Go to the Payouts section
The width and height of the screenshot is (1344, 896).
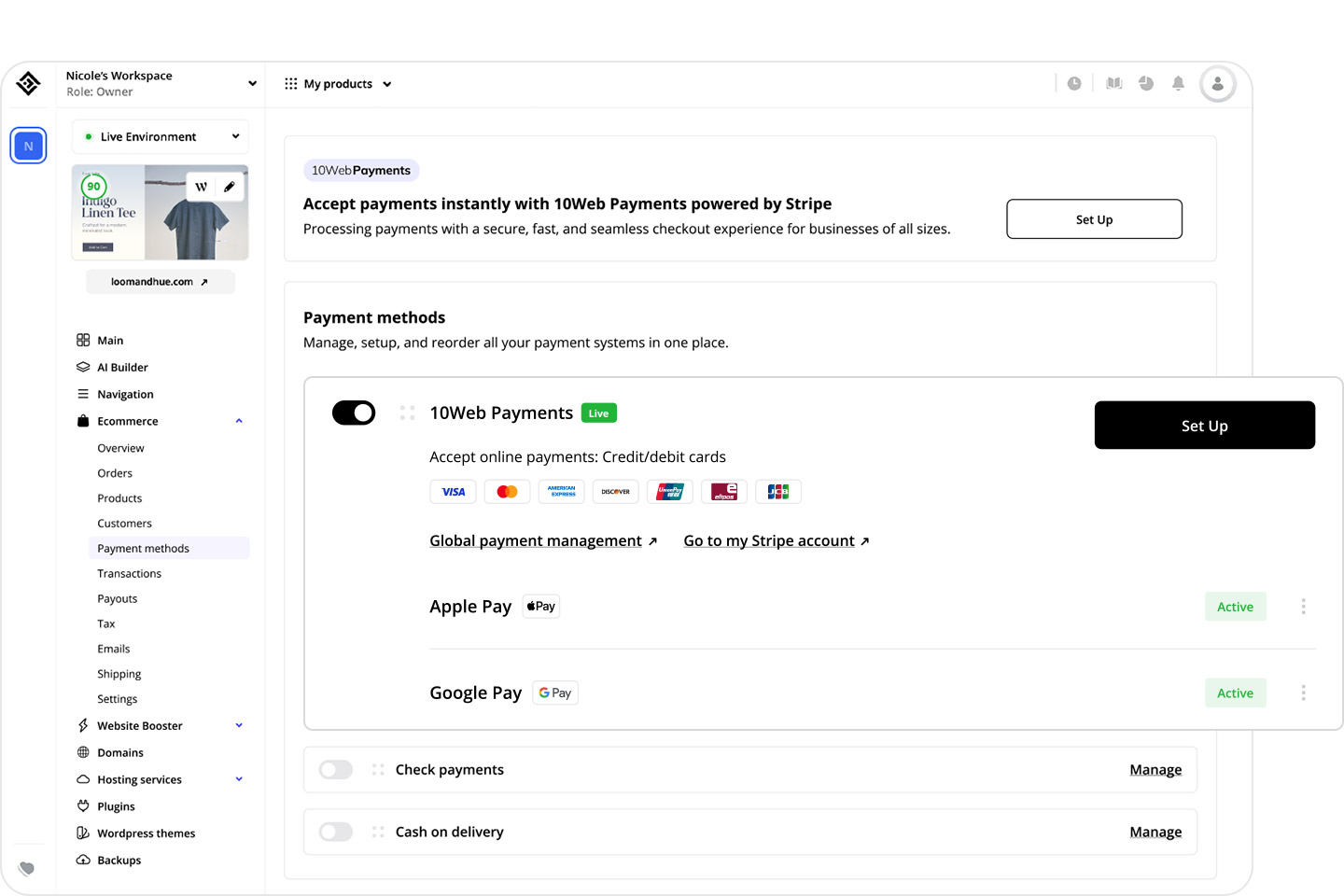[117, 598]
